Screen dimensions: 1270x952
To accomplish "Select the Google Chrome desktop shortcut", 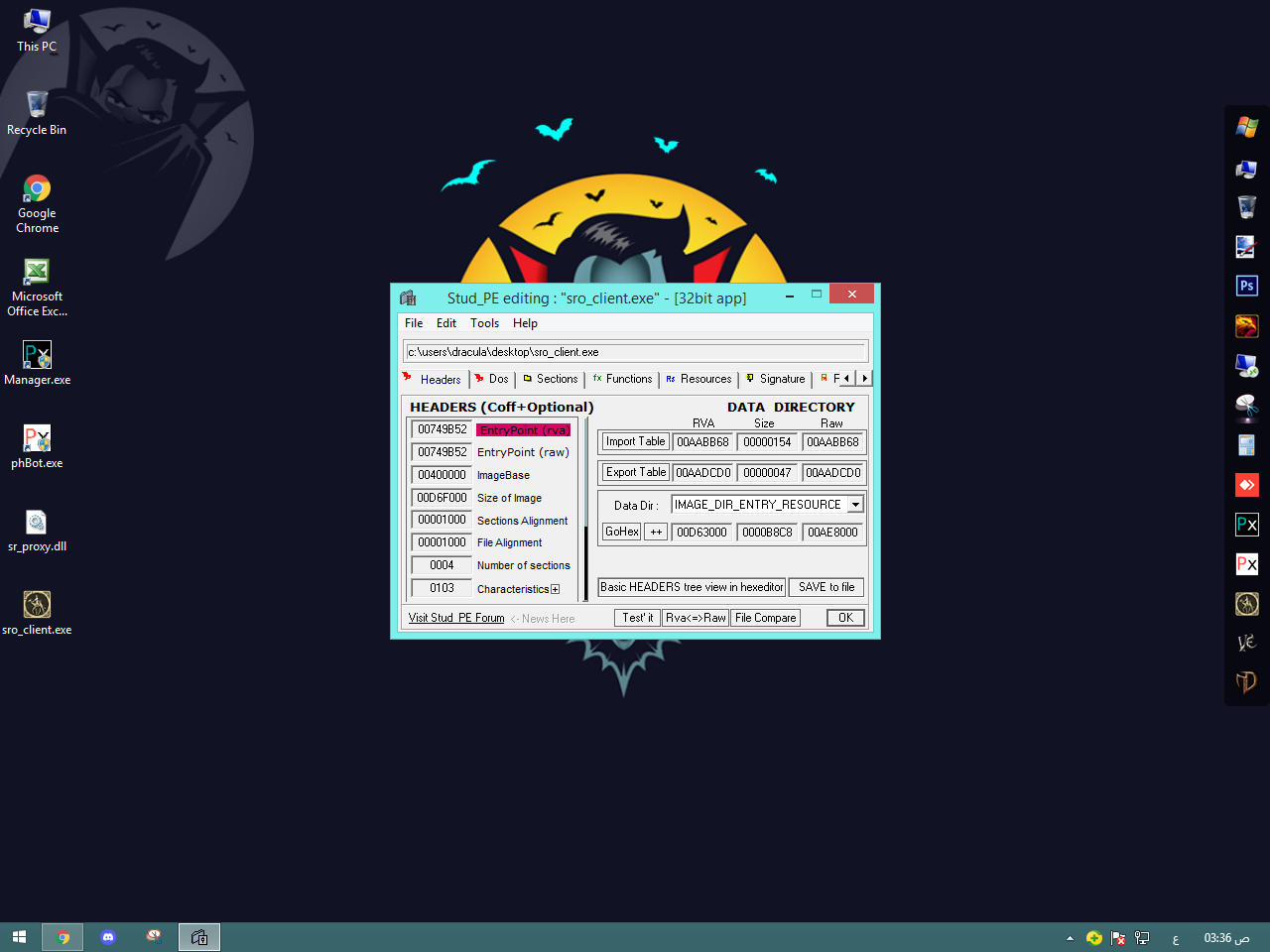I will (37, 204).
